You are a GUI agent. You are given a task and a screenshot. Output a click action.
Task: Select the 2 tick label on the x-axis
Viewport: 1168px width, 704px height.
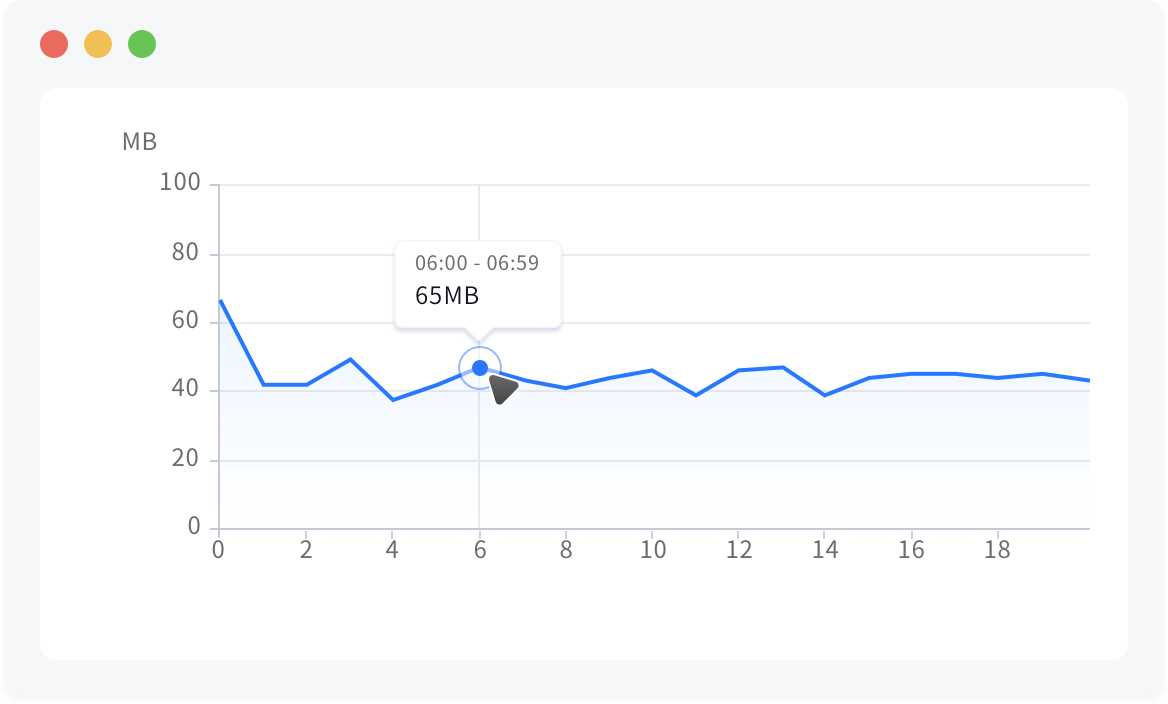tap(305, 550)
